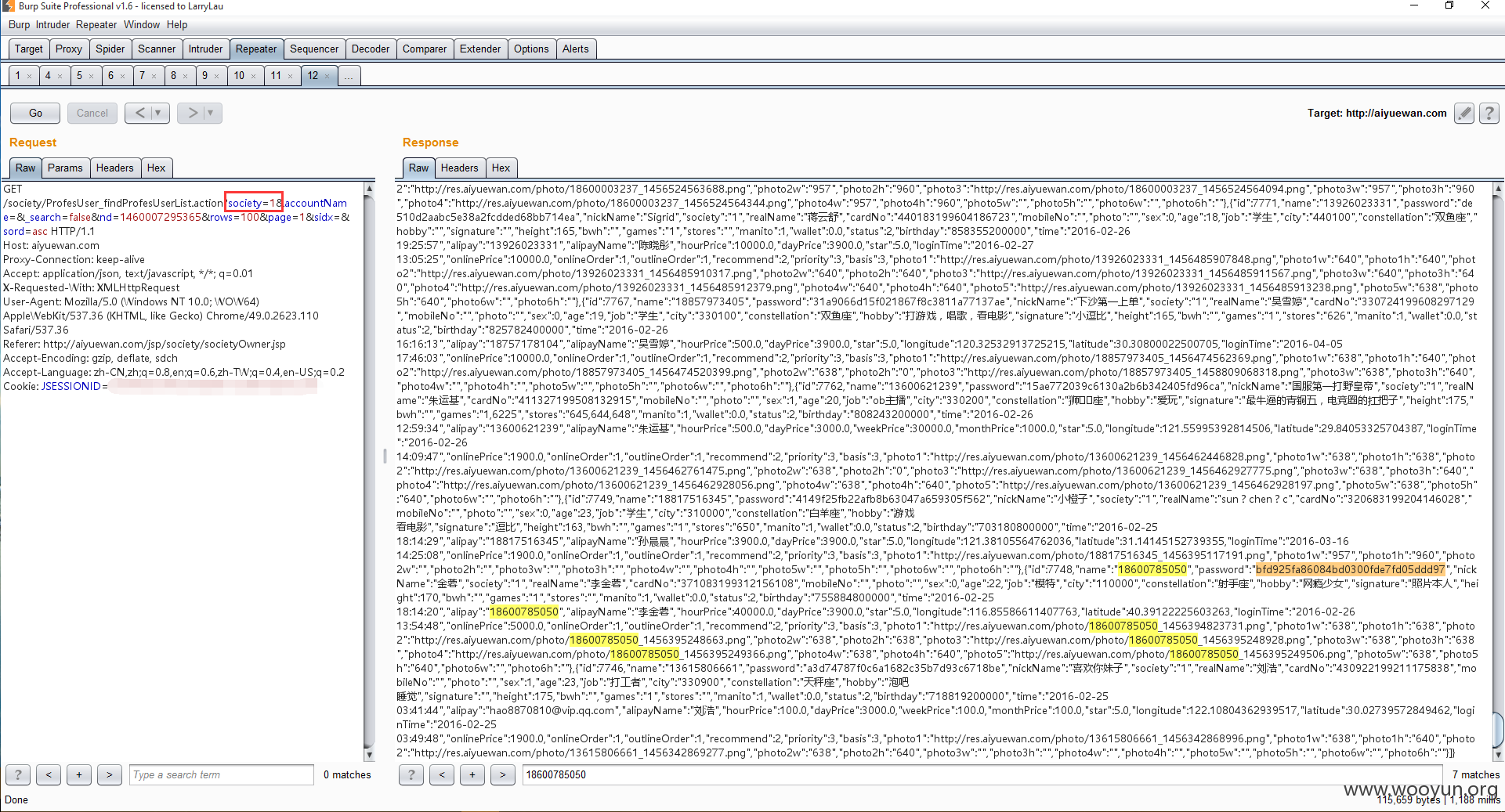Screen dimensions: 1505x812
Task: Switch to the Target tab
Action: coord(29,49)
